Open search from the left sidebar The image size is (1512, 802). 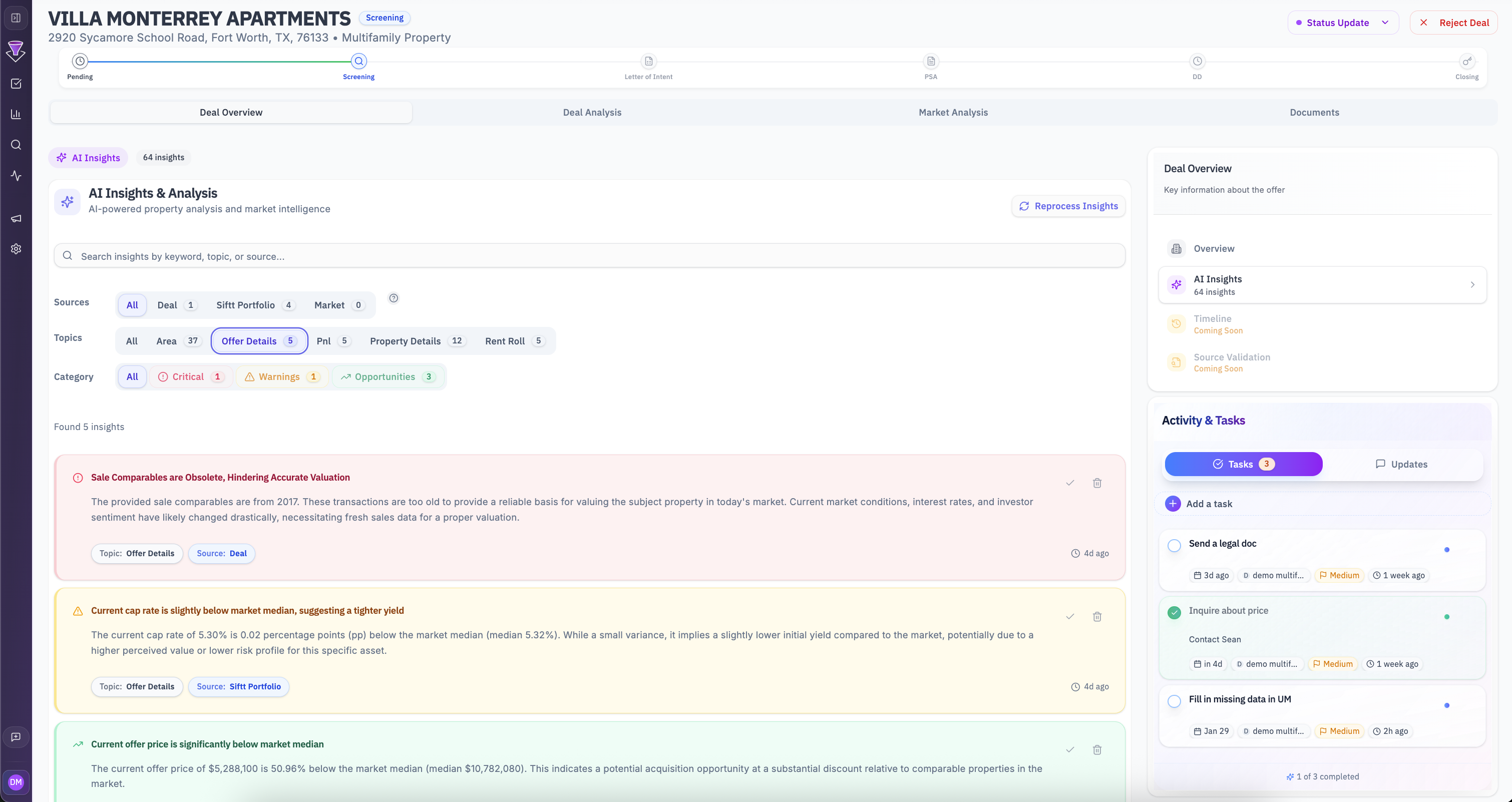(16, 145)
